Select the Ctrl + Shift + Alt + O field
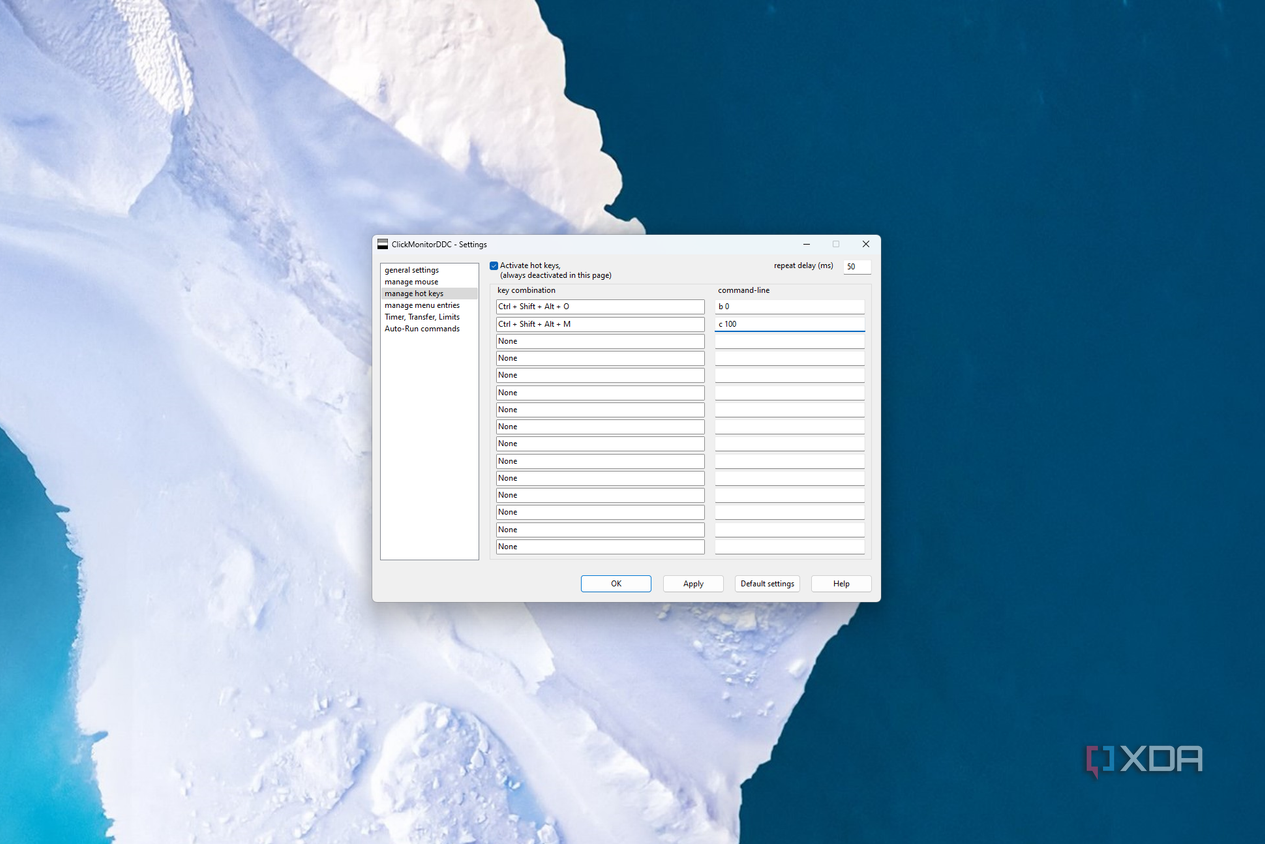Image resolution: width=1265 pixels, height=844 pixels. pyautogui.click(x=600, y=307)
